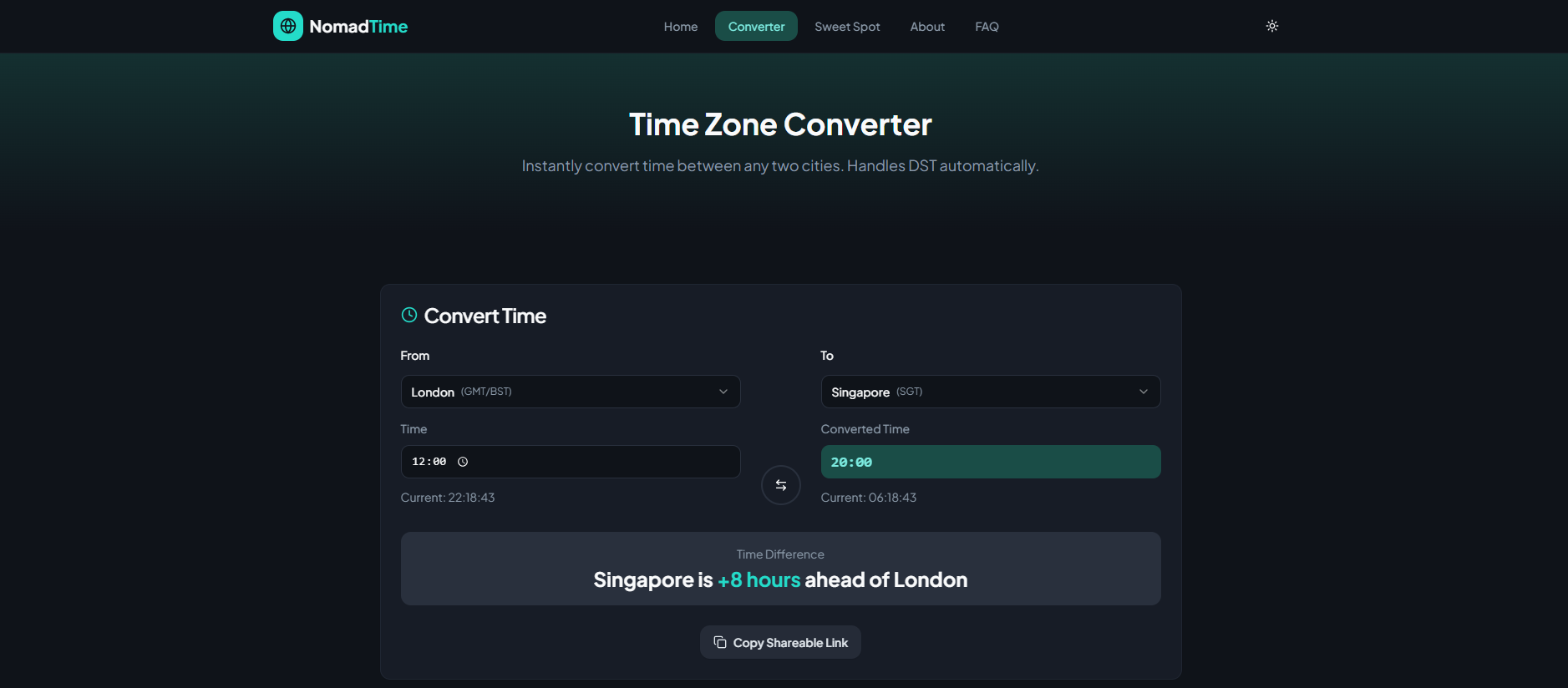Click the 'Converted Time' label
The height and width of the screenshot is (688, 1568).
point(865,429)
